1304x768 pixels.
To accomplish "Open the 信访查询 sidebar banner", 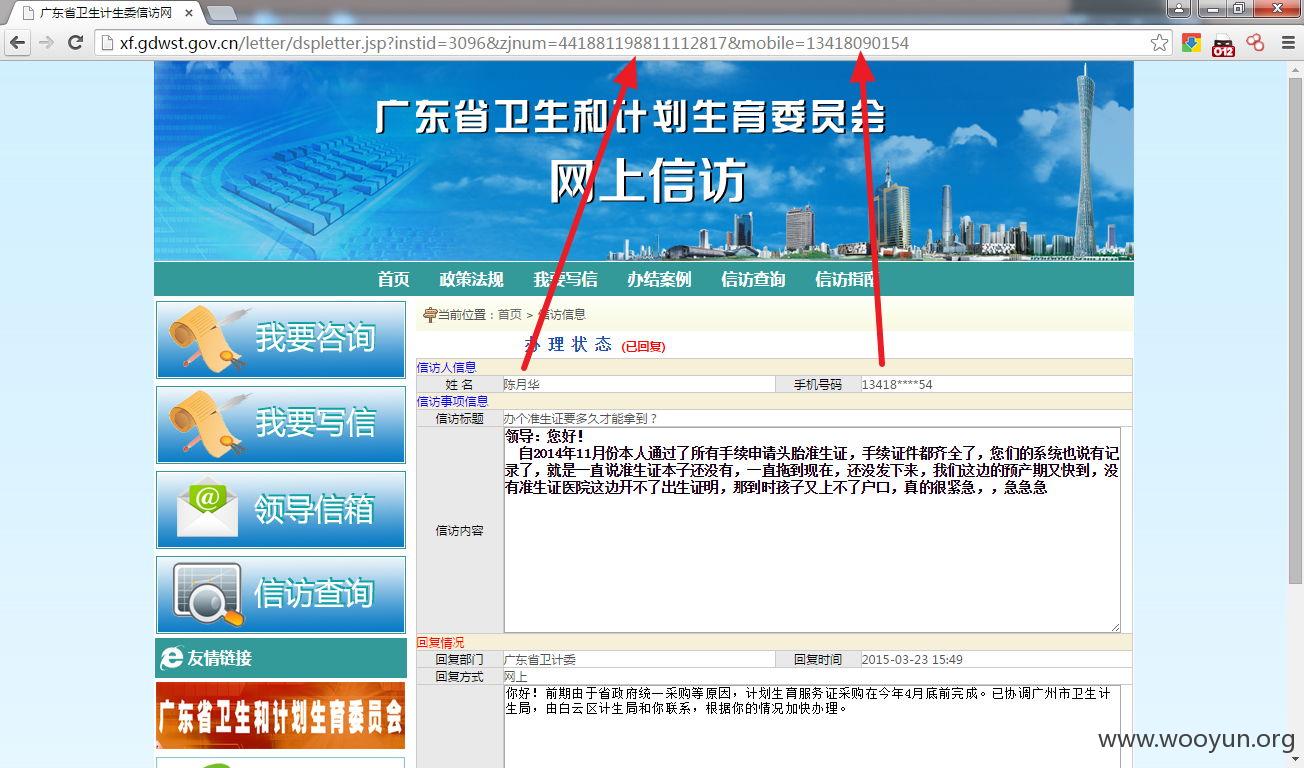I will (281, 595).
